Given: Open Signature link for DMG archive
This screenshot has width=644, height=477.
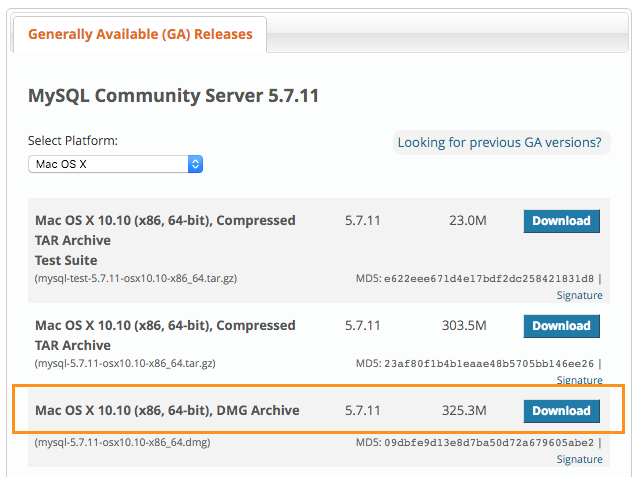Looking at the screenshot, I should click(580, 459).
